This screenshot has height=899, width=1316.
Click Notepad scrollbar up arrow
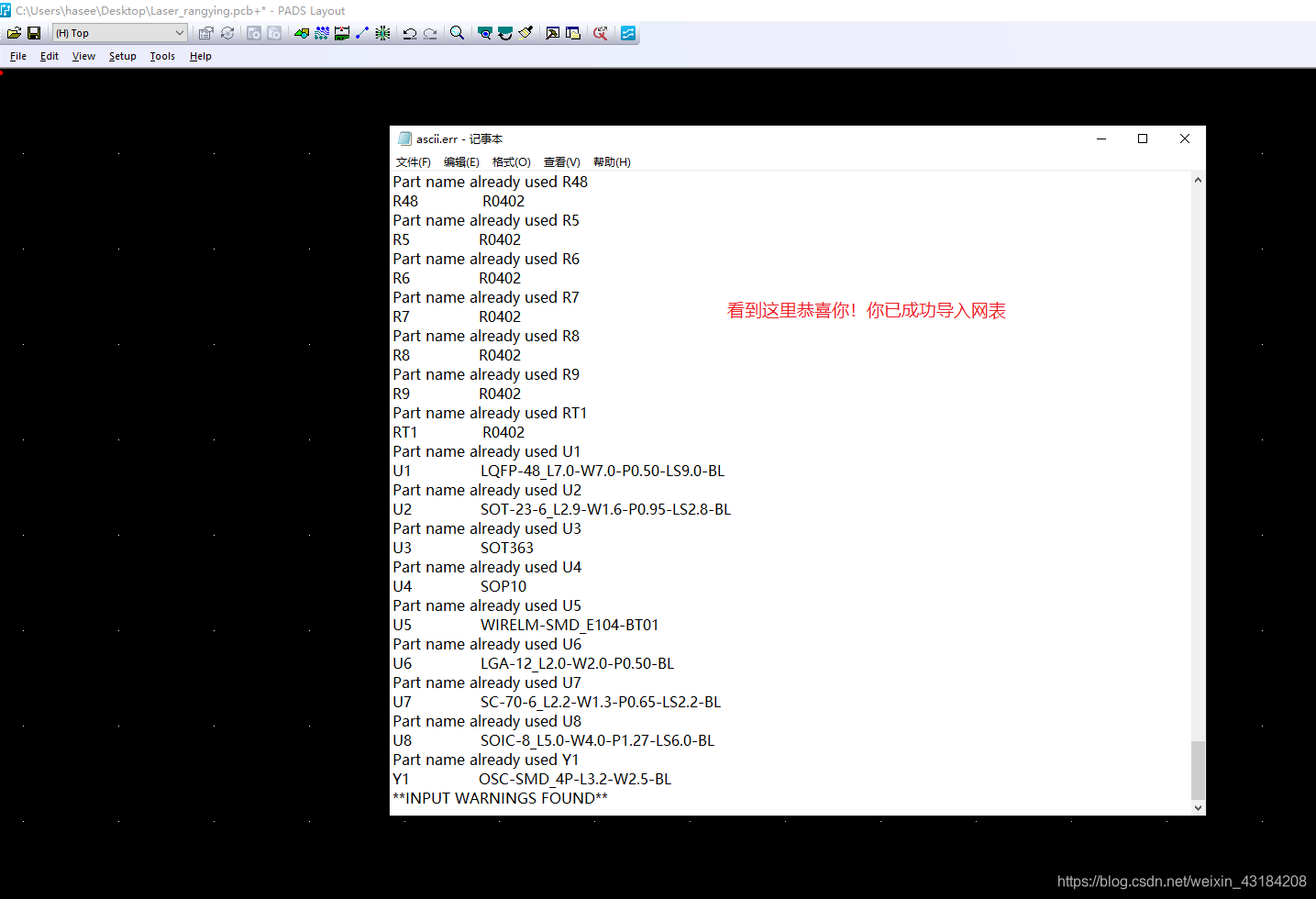point(1198,180)
